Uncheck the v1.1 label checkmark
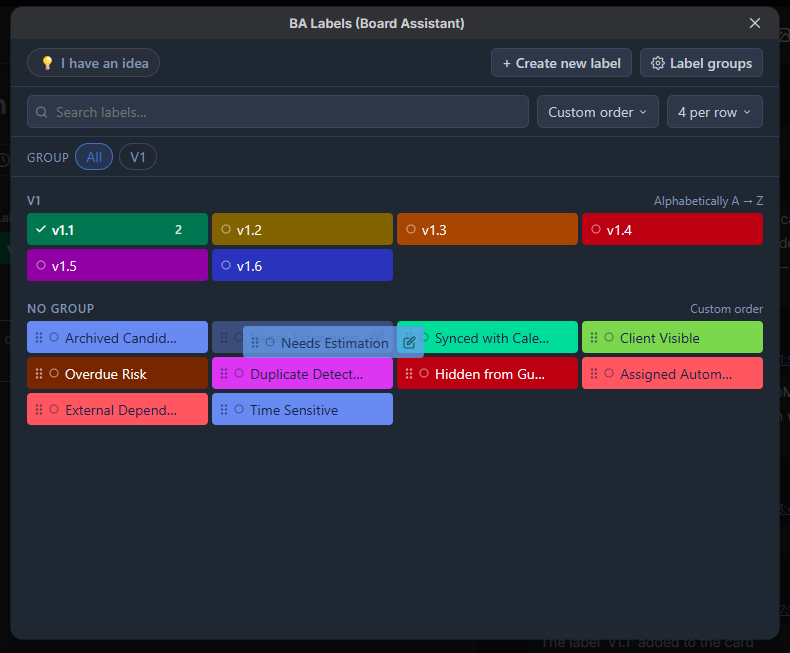Image resolution: width=790 pixels, height=653 pixels. point(41,229)
